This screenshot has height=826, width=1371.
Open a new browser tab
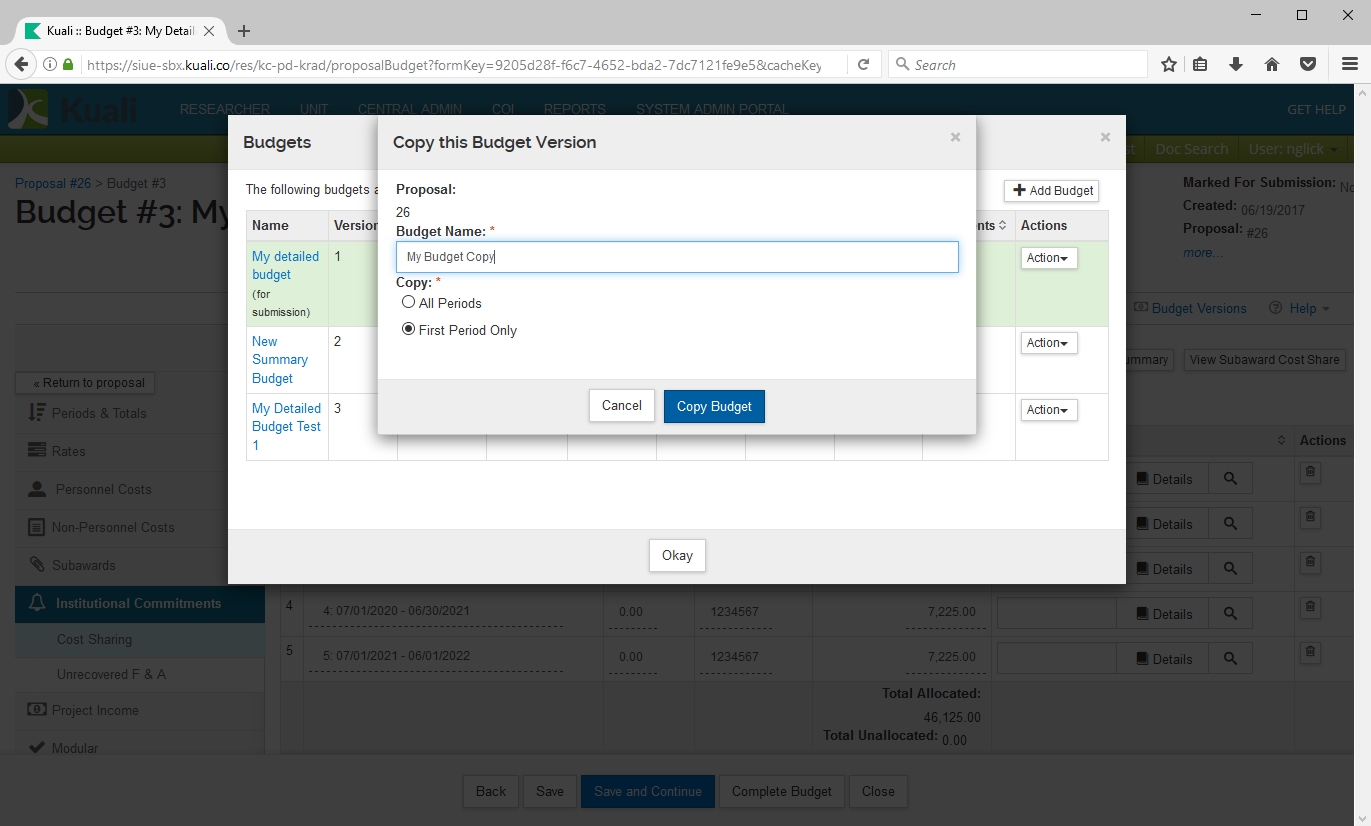(x=244, y=31)
